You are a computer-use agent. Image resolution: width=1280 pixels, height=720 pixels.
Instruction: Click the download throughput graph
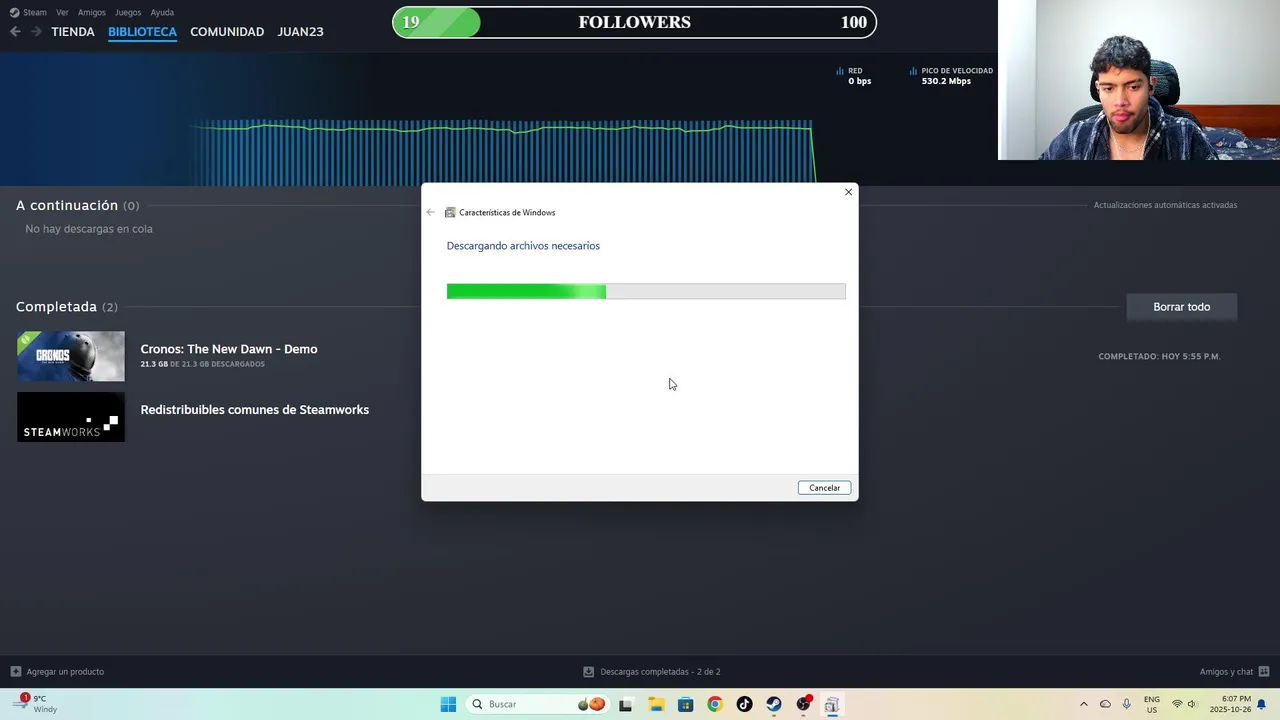point(503,152)
